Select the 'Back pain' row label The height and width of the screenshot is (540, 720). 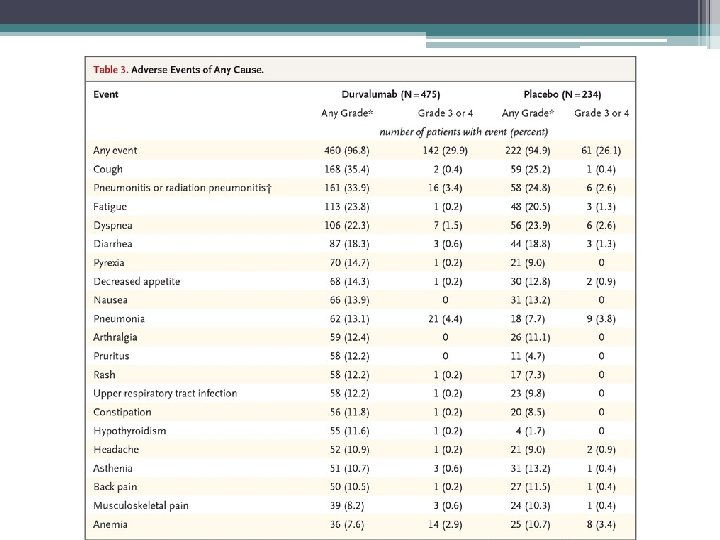(x=116, y=487)
